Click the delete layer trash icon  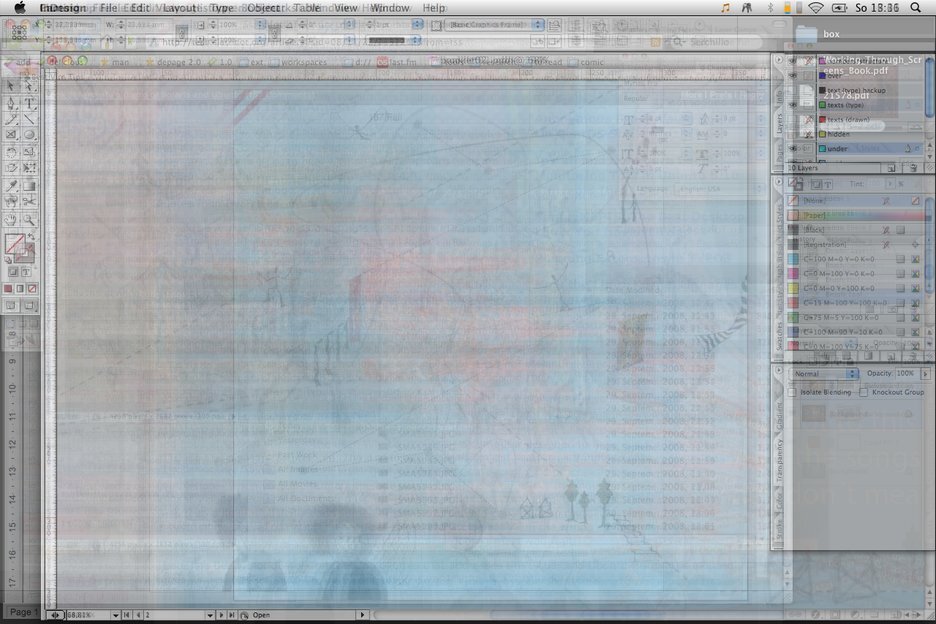[913, 168]
